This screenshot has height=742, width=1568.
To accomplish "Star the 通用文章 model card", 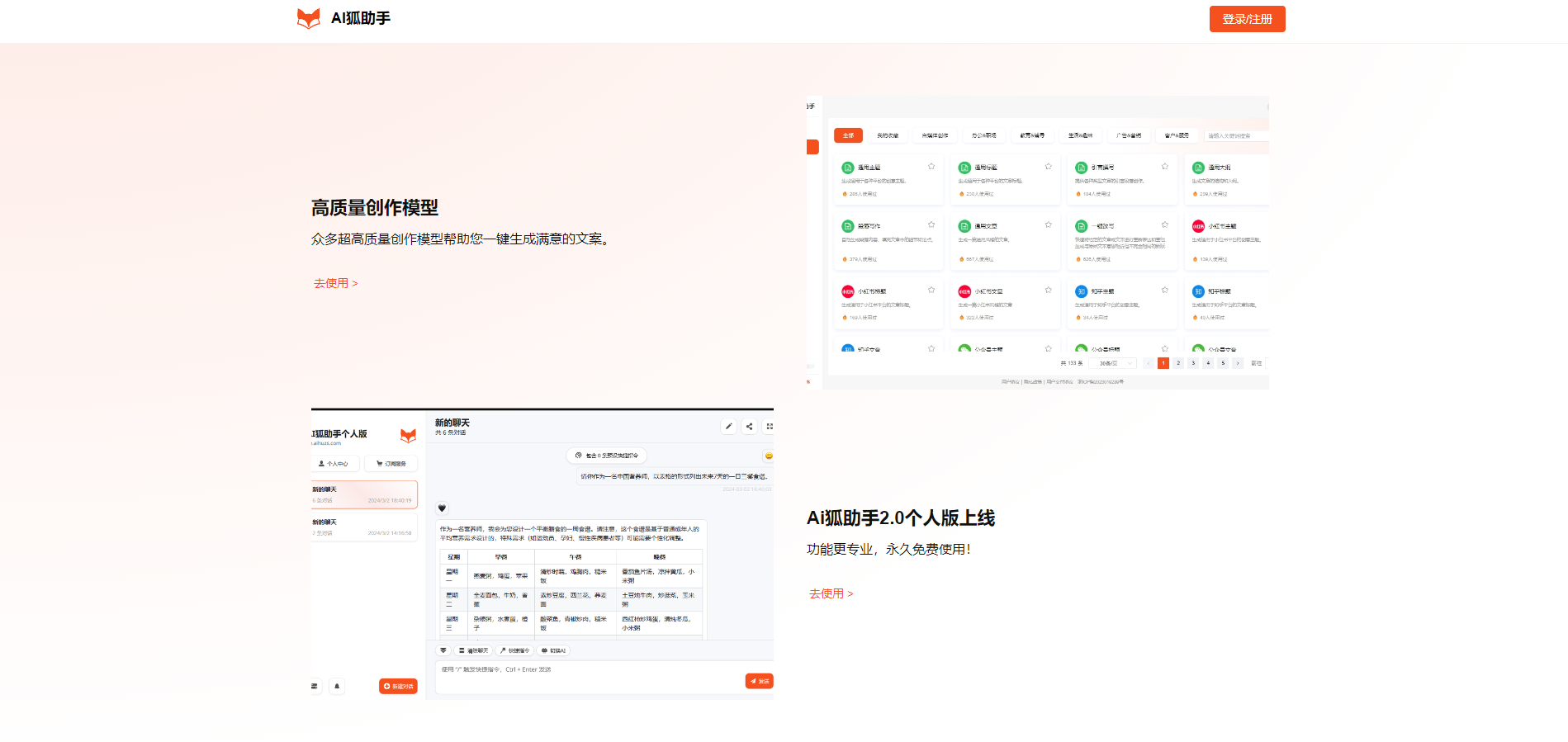I will [1049, 224].
